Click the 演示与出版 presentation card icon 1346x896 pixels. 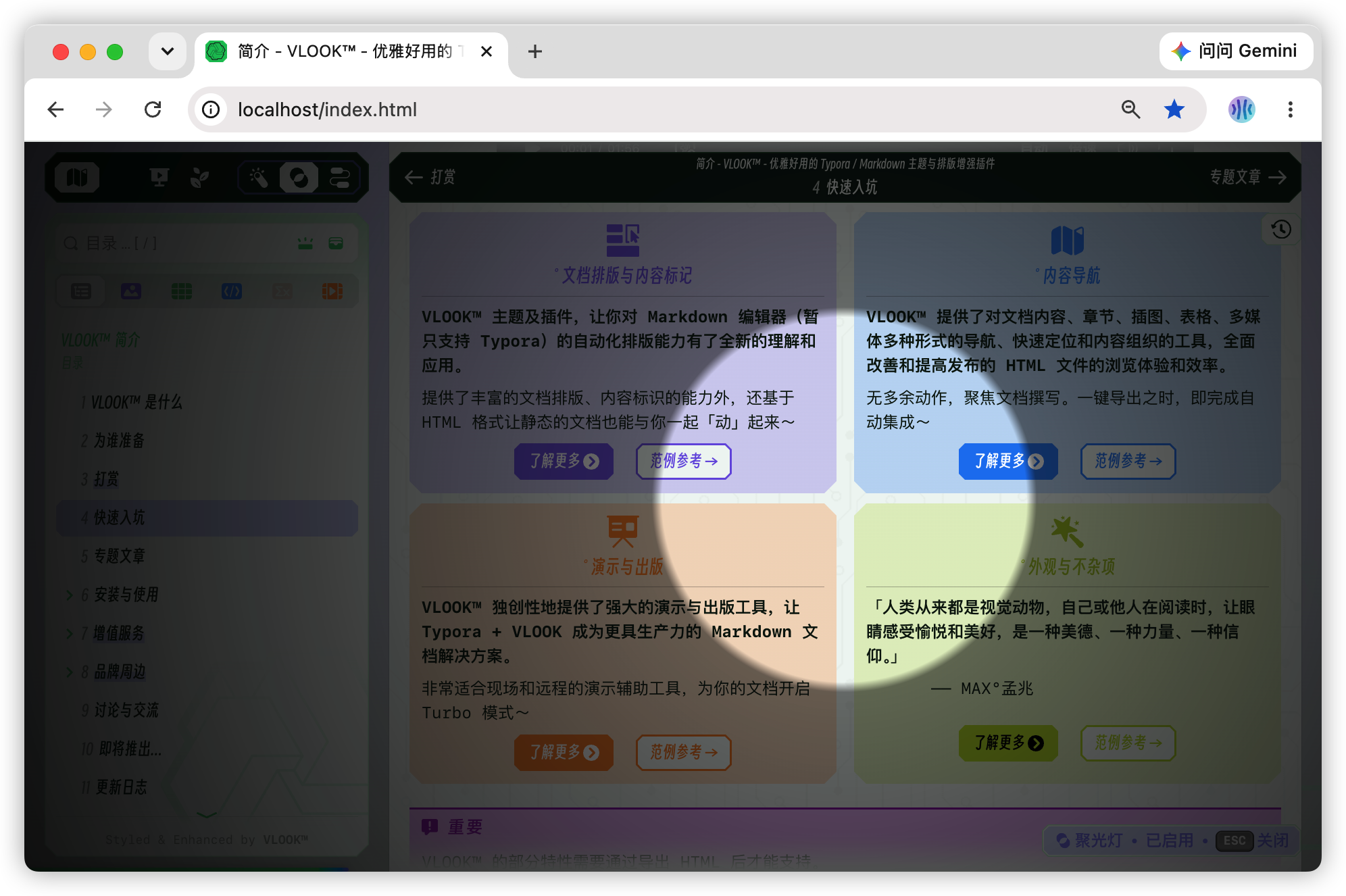pyautogui.click(x=622, y=531)
